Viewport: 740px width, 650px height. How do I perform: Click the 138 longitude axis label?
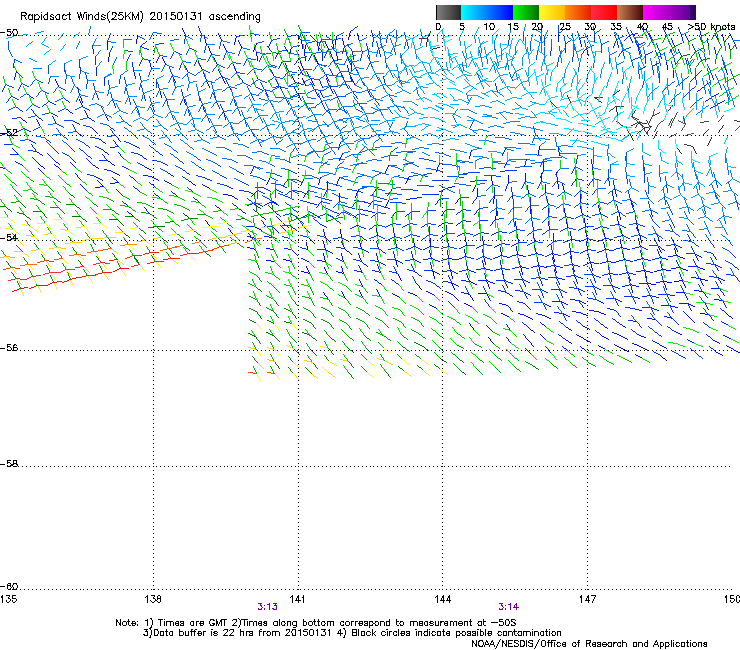tap(153, 599)
